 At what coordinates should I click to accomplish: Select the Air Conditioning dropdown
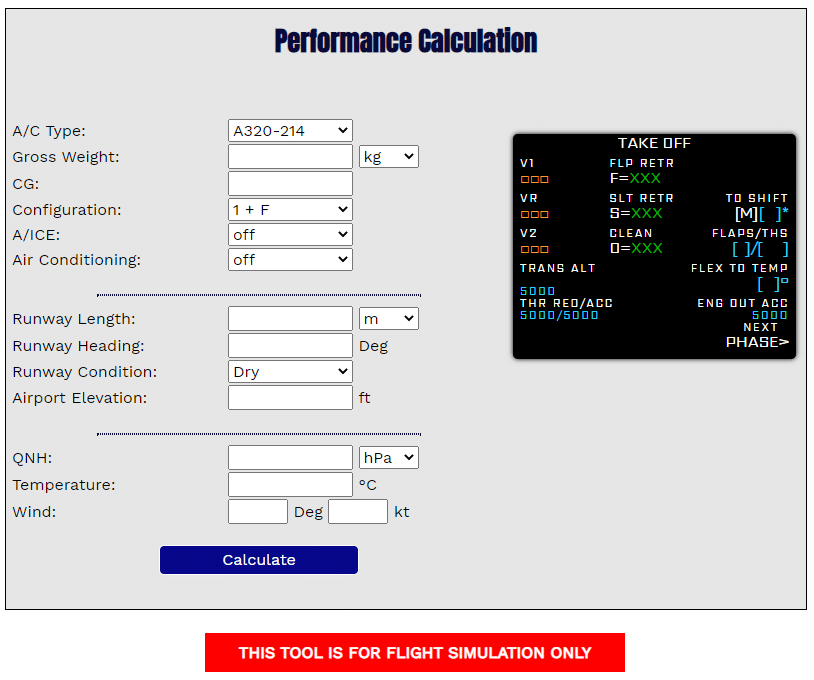pyautogui.click(x=290, y=260)
